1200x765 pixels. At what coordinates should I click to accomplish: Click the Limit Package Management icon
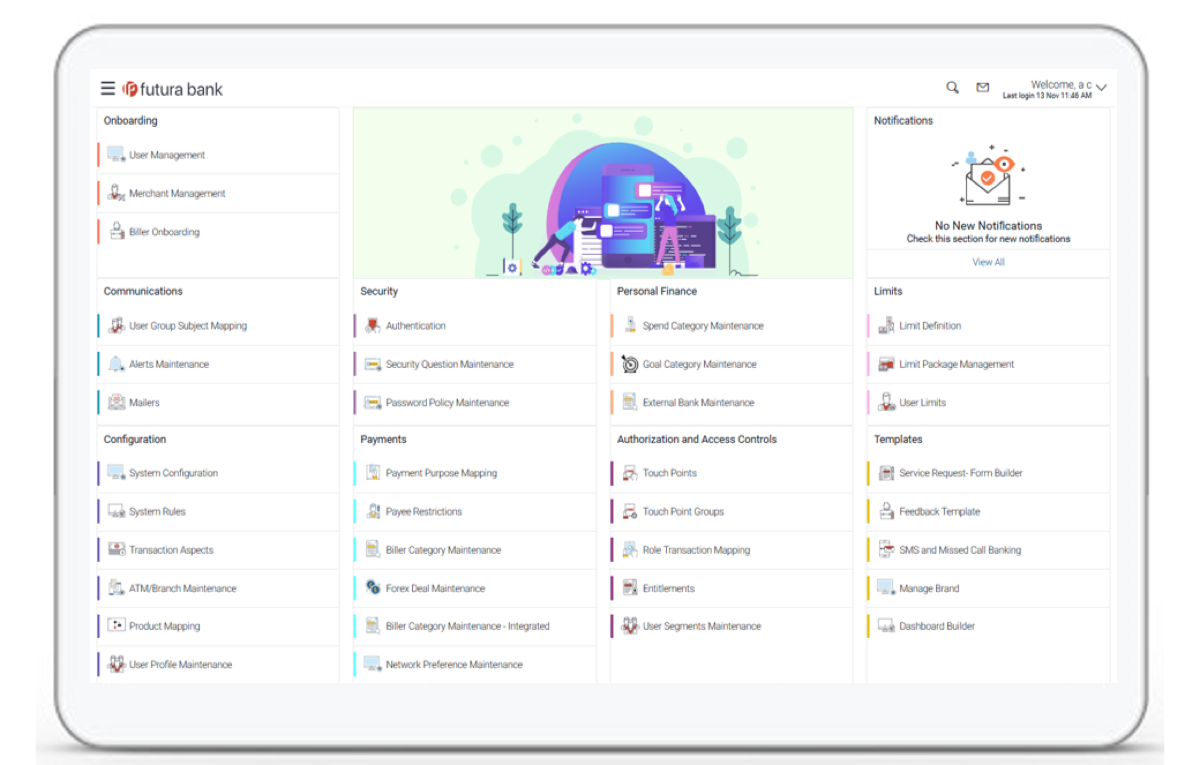(x=886, y=364)
